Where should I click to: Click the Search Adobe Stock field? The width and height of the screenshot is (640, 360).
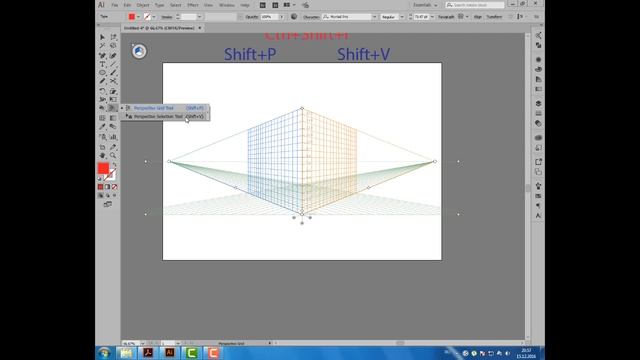point(475,5)
